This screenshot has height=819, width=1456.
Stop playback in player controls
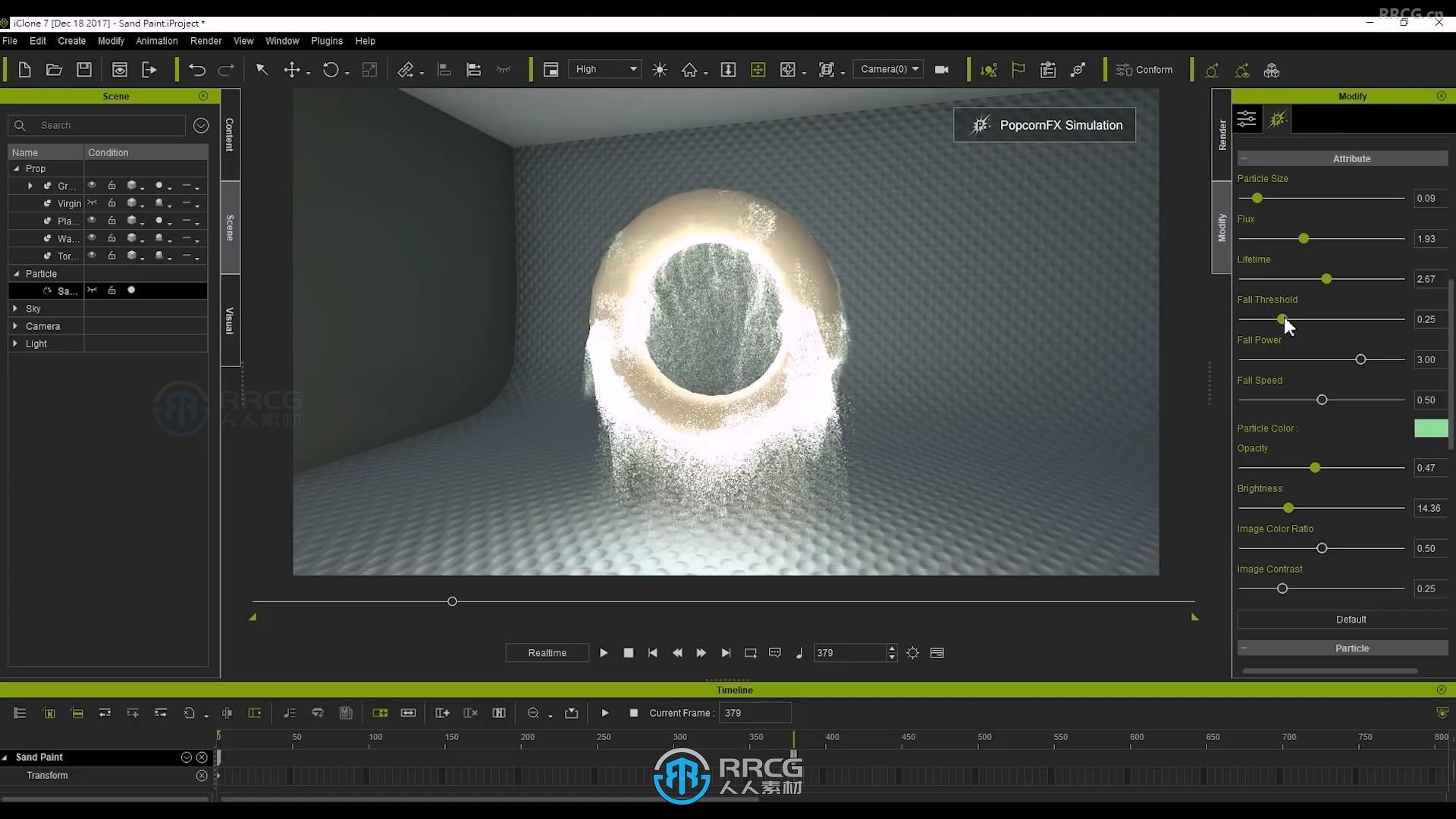tap(629, 653)
